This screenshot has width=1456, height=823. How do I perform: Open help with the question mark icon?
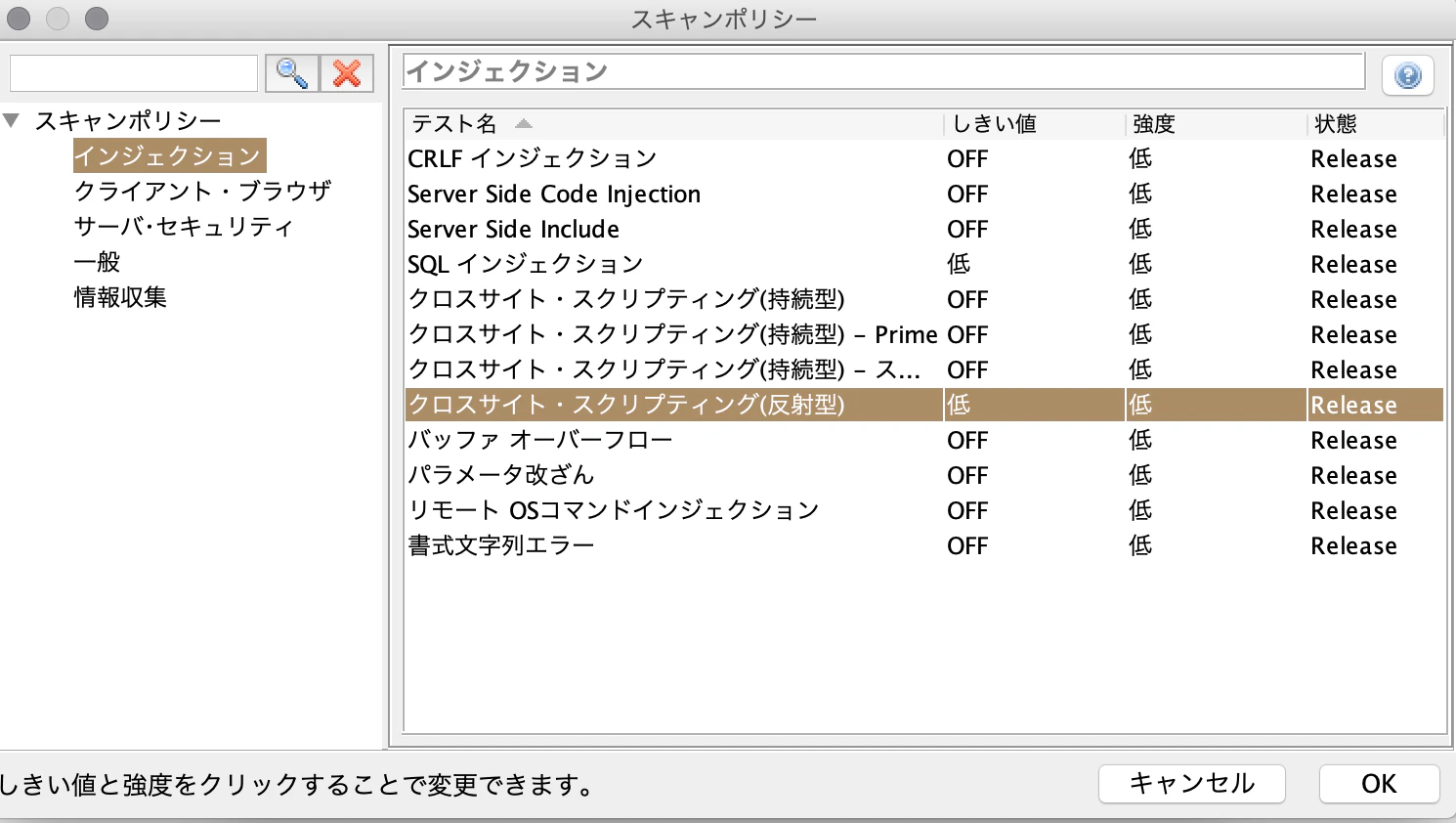coord(1408,75)
